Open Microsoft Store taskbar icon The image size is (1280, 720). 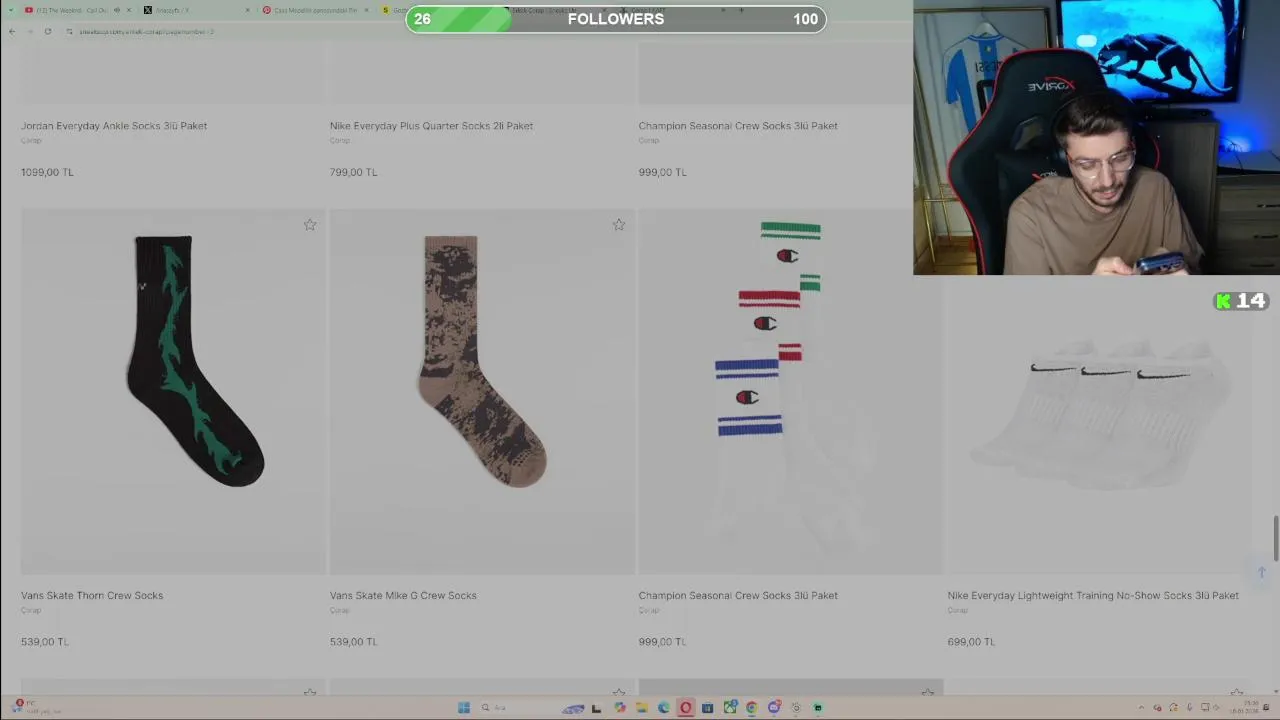pos(707,708)
